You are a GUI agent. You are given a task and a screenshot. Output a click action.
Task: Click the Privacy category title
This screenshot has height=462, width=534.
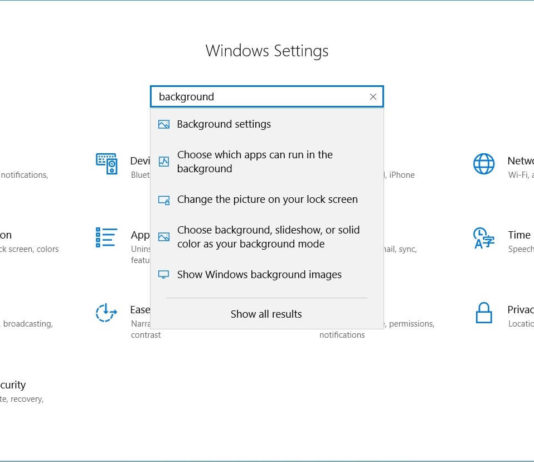point(520,309)
